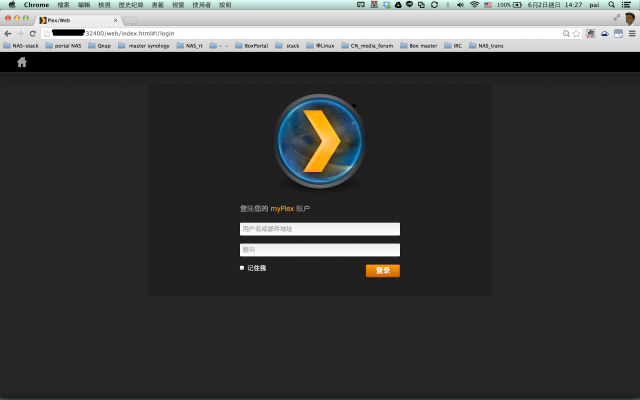Open the NAS_rt bookmark folder

point(189,46)
